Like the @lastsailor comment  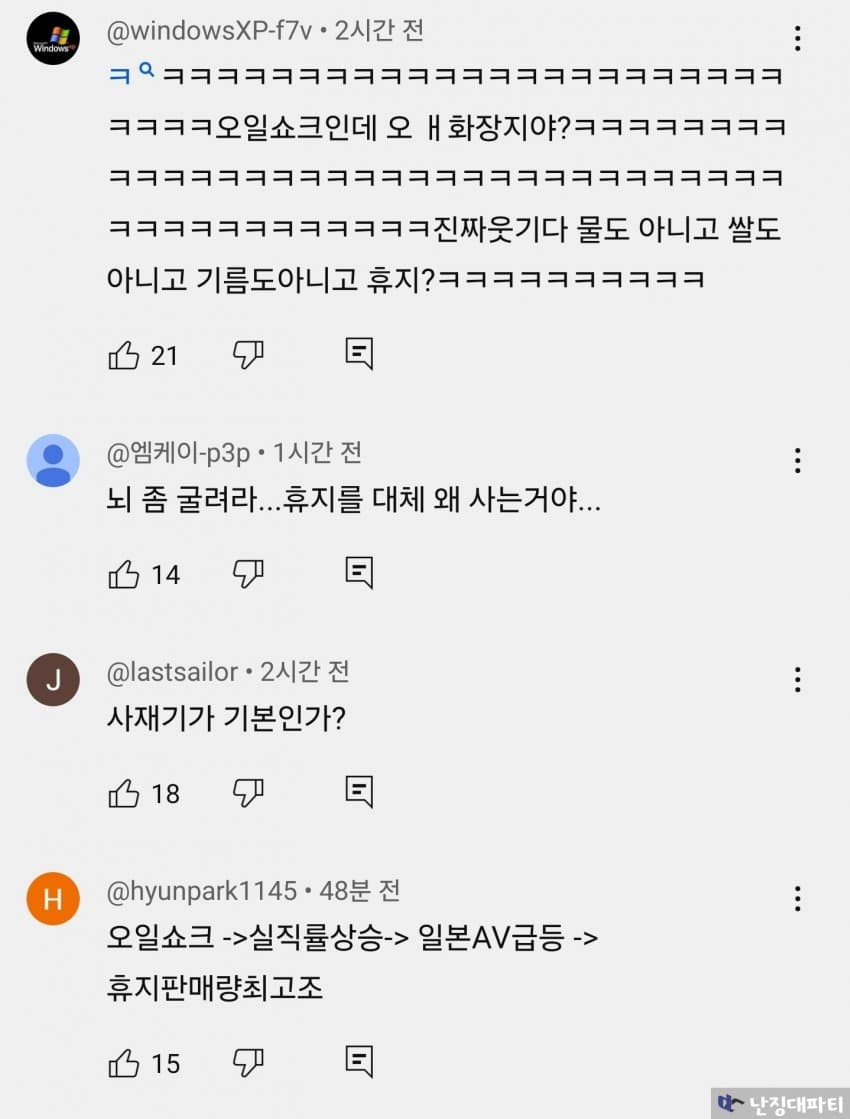(x=124, y=793)
